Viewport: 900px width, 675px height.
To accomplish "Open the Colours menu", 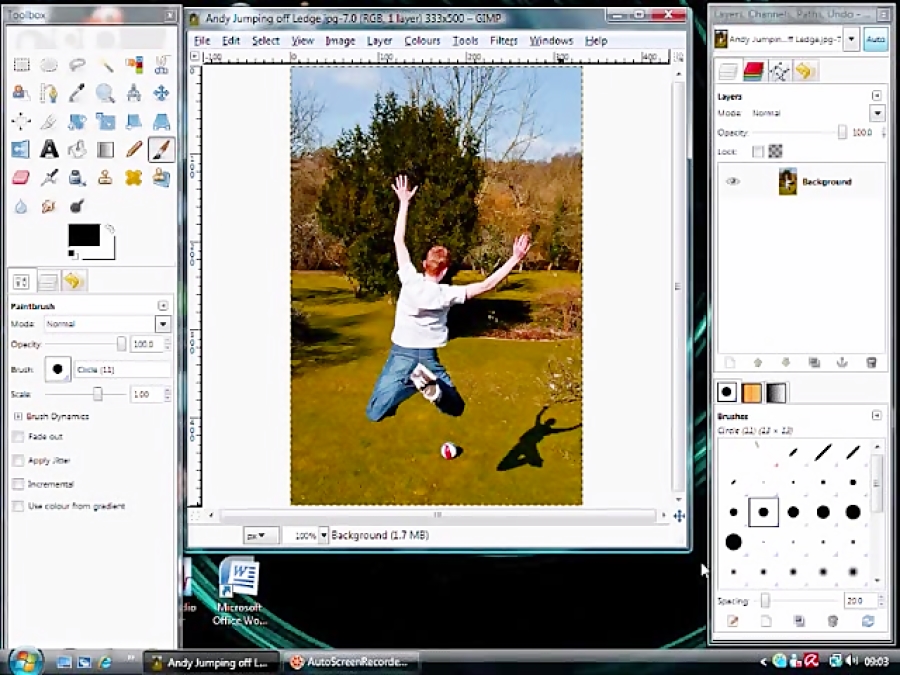I will tap(421, 40).
